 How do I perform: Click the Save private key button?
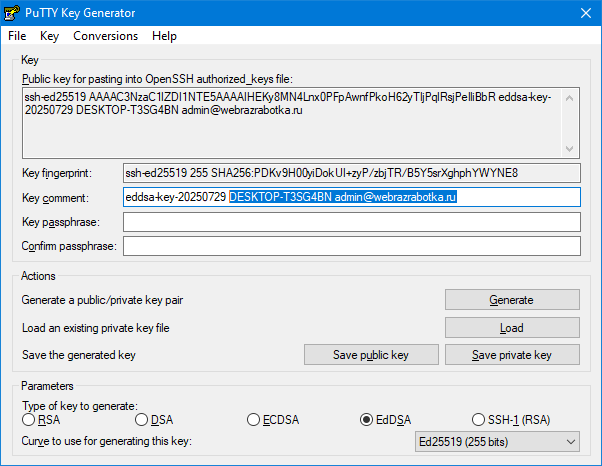click(x=511, y=355)
